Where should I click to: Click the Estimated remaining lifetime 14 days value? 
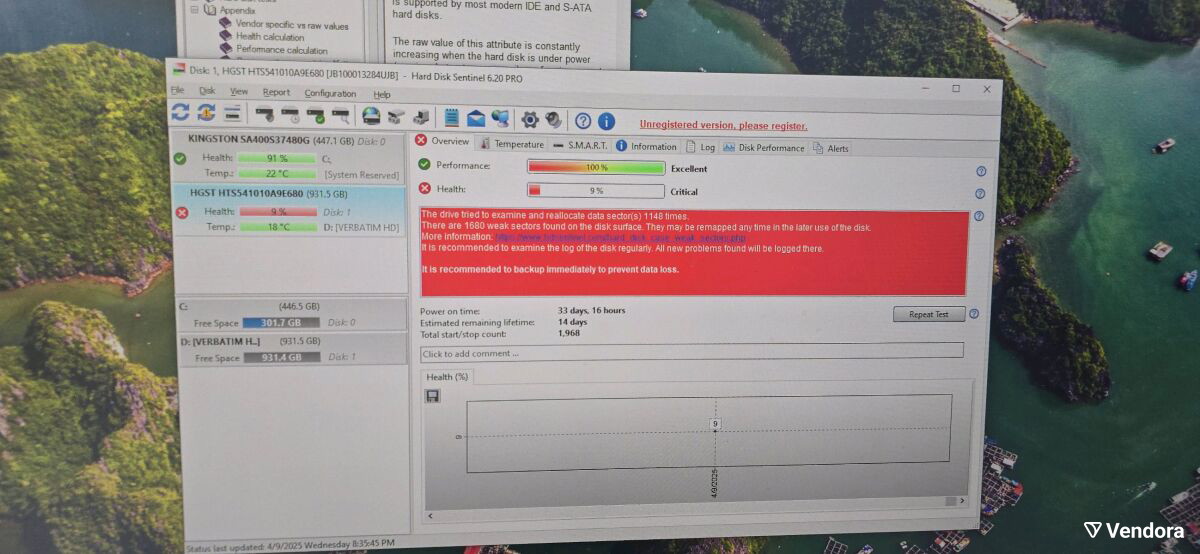click(x=574, y=322)
